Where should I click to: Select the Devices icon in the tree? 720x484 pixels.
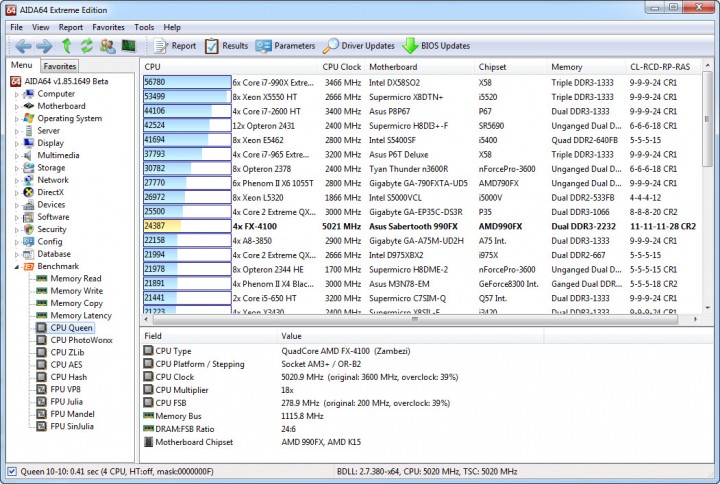click(x=28, y=205)
